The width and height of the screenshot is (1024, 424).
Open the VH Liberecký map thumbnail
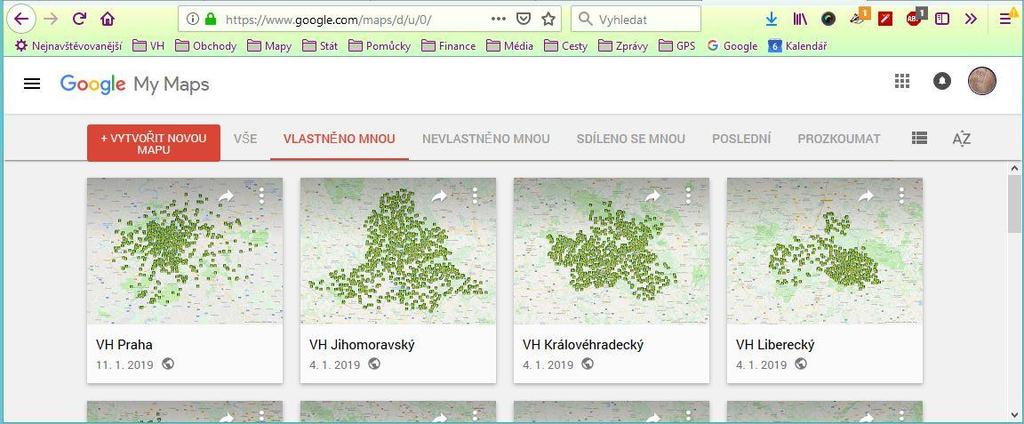click(825, 252)
